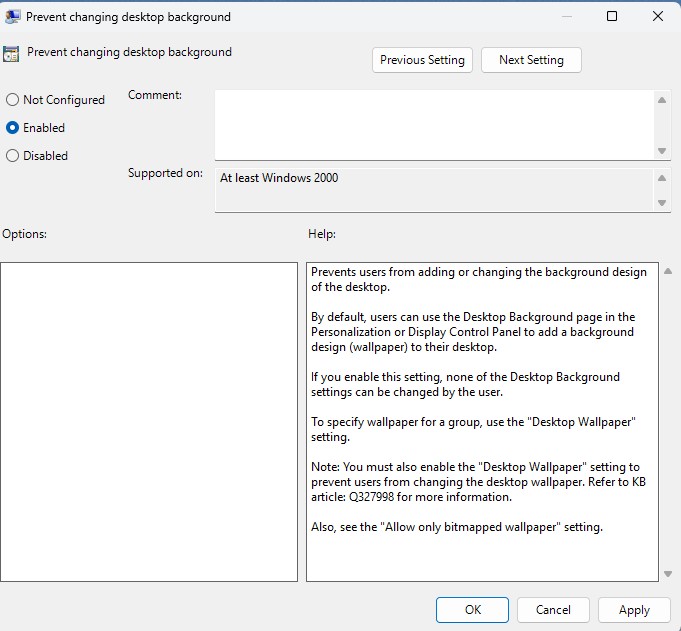
Task: Click the policy setting icon beside the heading
Action: [12, 54]
